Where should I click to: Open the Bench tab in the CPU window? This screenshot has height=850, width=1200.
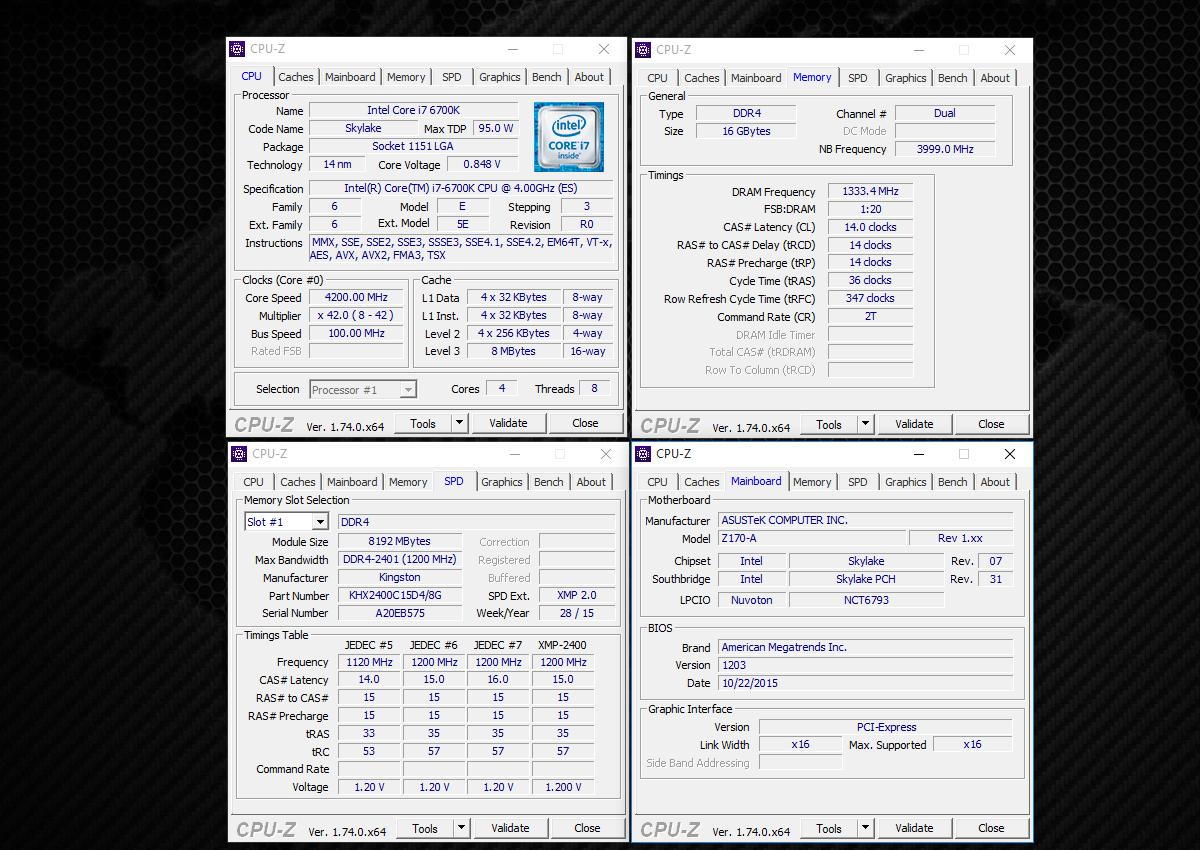point(547,77)
